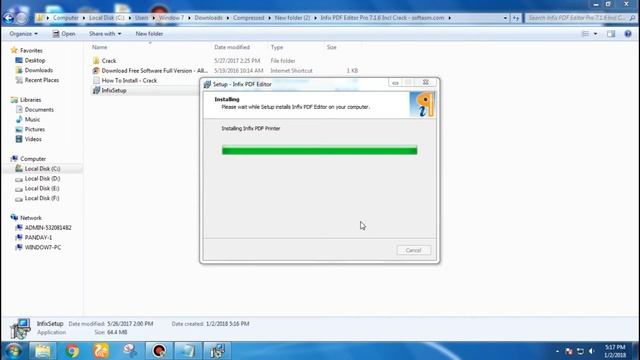Open the Action Center flag icon
This screenshot has width=640, height=360.
(569, 351)
